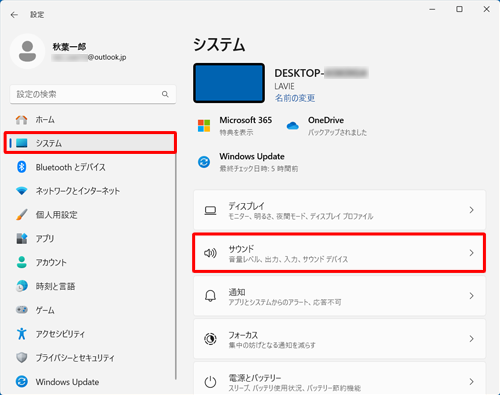Click the アプリとシステムからのアラート description text

click(x=285, y=302)
